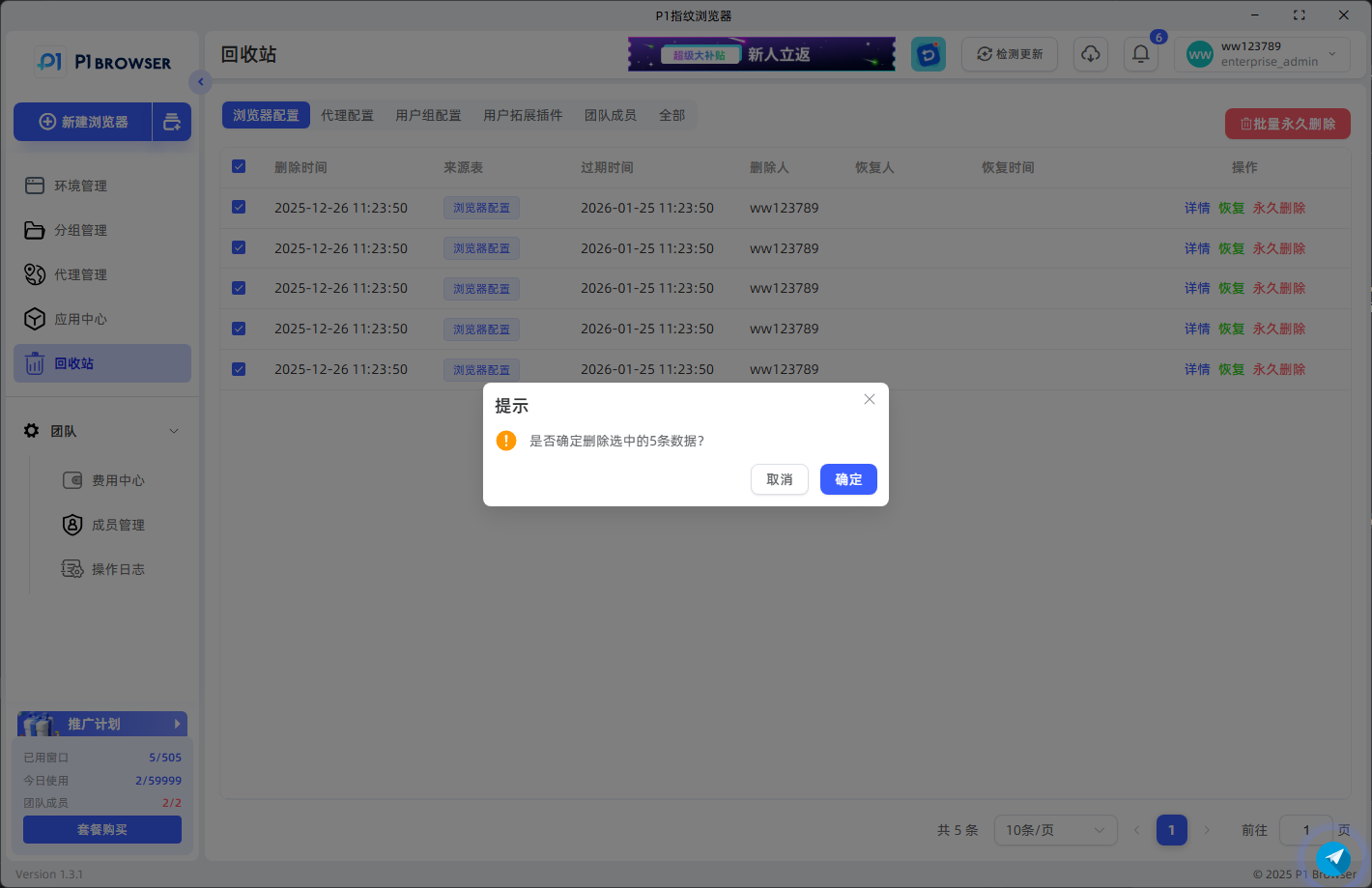
Task: Switch to the 代理配置 tab
Action: pos(347,115)
